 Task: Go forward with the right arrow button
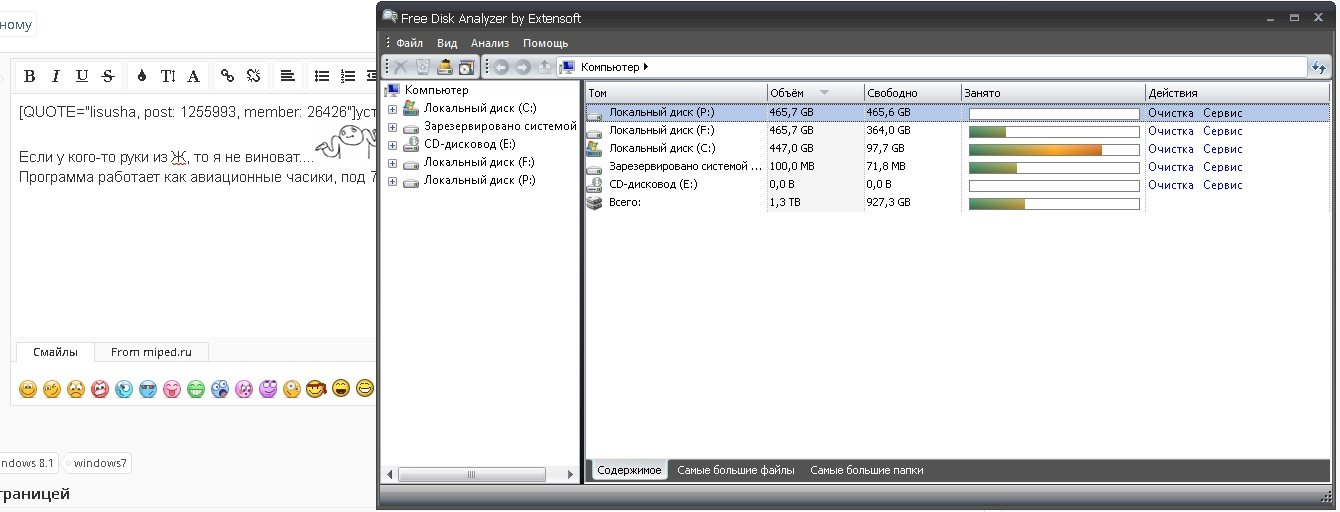point(522,67)
